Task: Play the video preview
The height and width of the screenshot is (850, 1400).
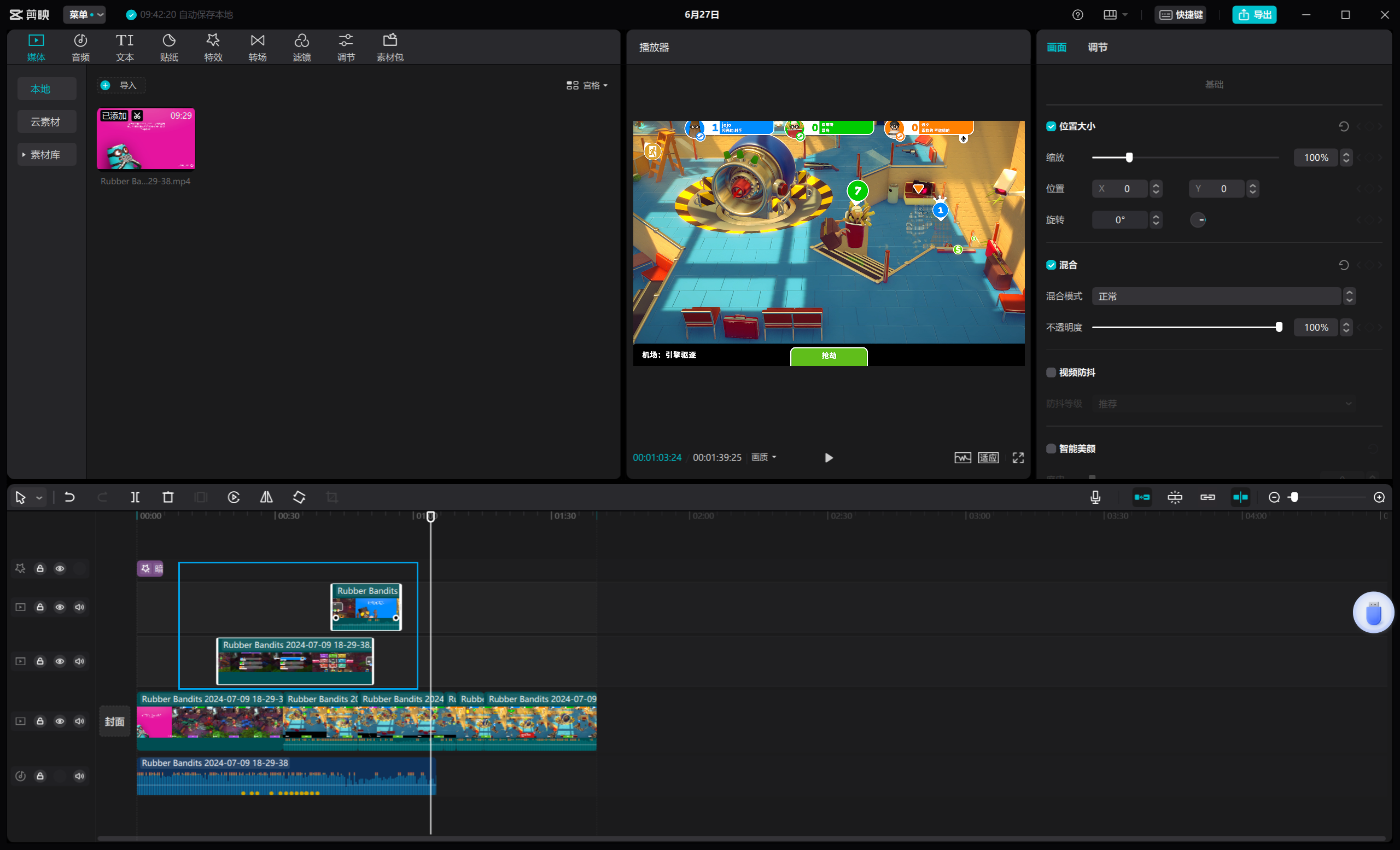Action: [x=829, y=458]
